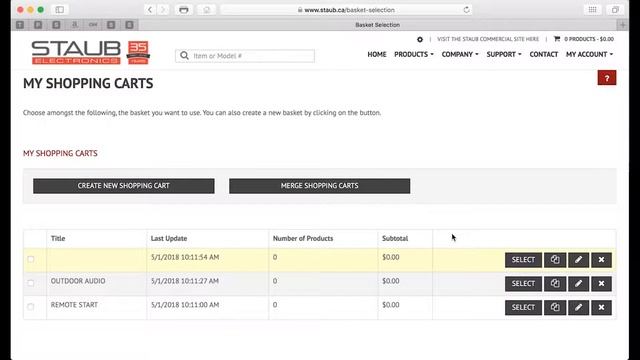The height and width of the screenshot is (360, 640).
Task: Go back with Safari back arrow
Action: (150, 10)
